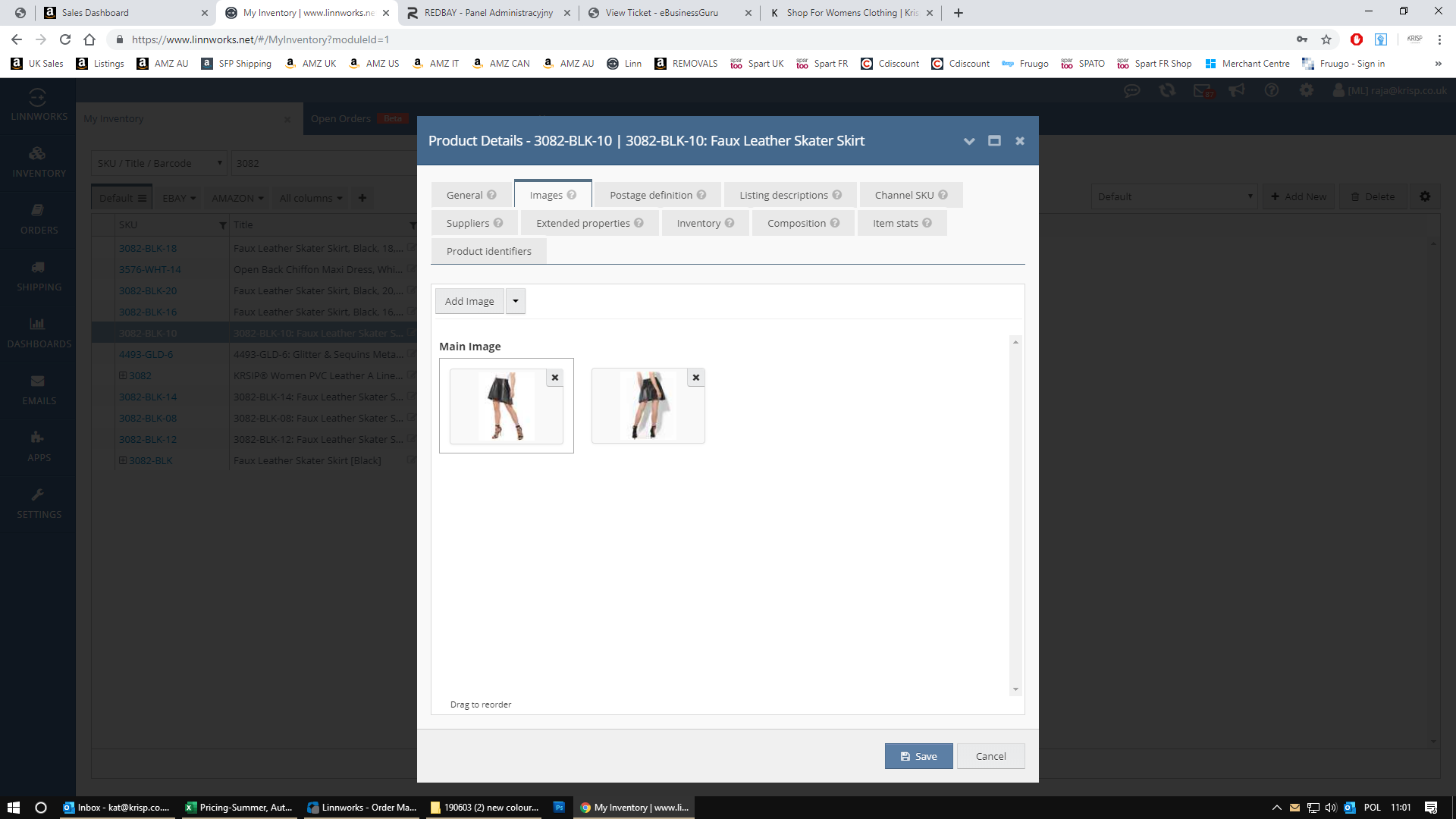
Task: Click scroll-down arrow in images panel
Action: (1015, 689)
